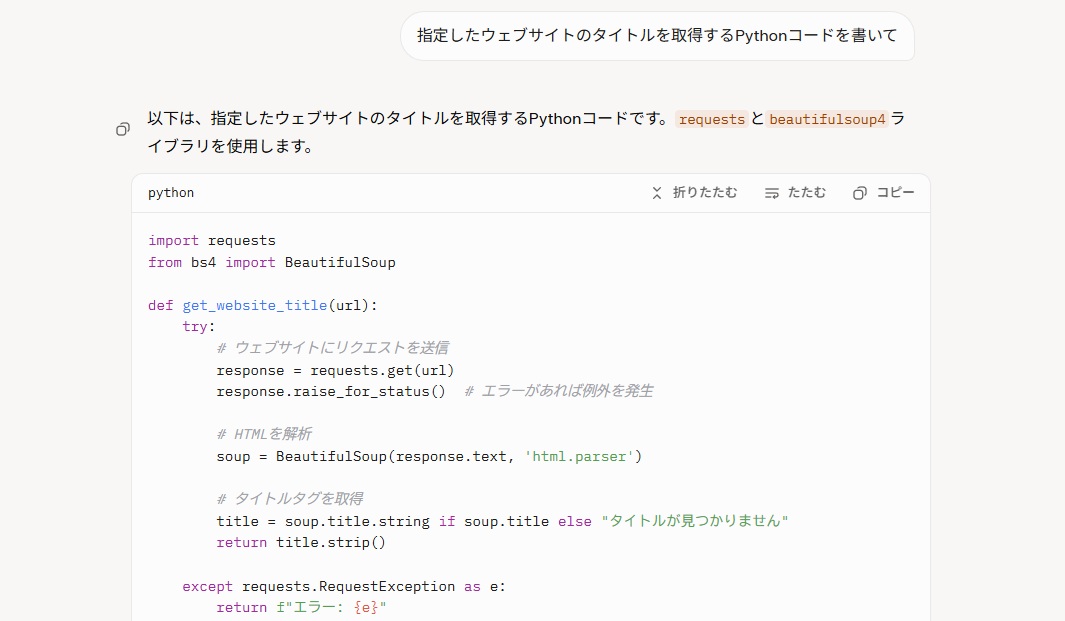Click the line-wrap icon beside たたむ
This screenshot has width=1065, height=621.
click(x=773, y=192)
